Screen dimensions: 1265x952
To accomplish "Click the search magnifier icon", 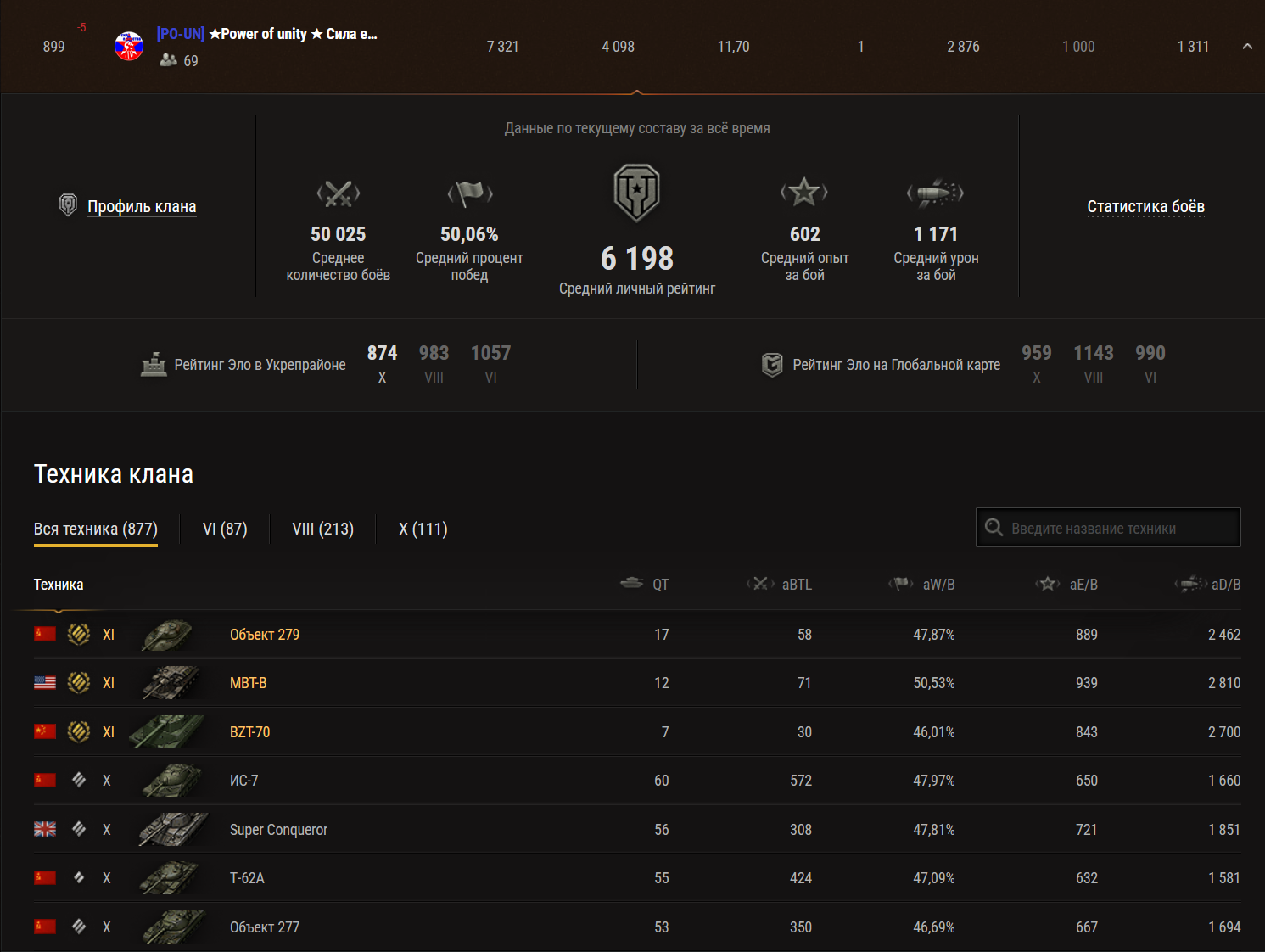I will tap(994, 528).
